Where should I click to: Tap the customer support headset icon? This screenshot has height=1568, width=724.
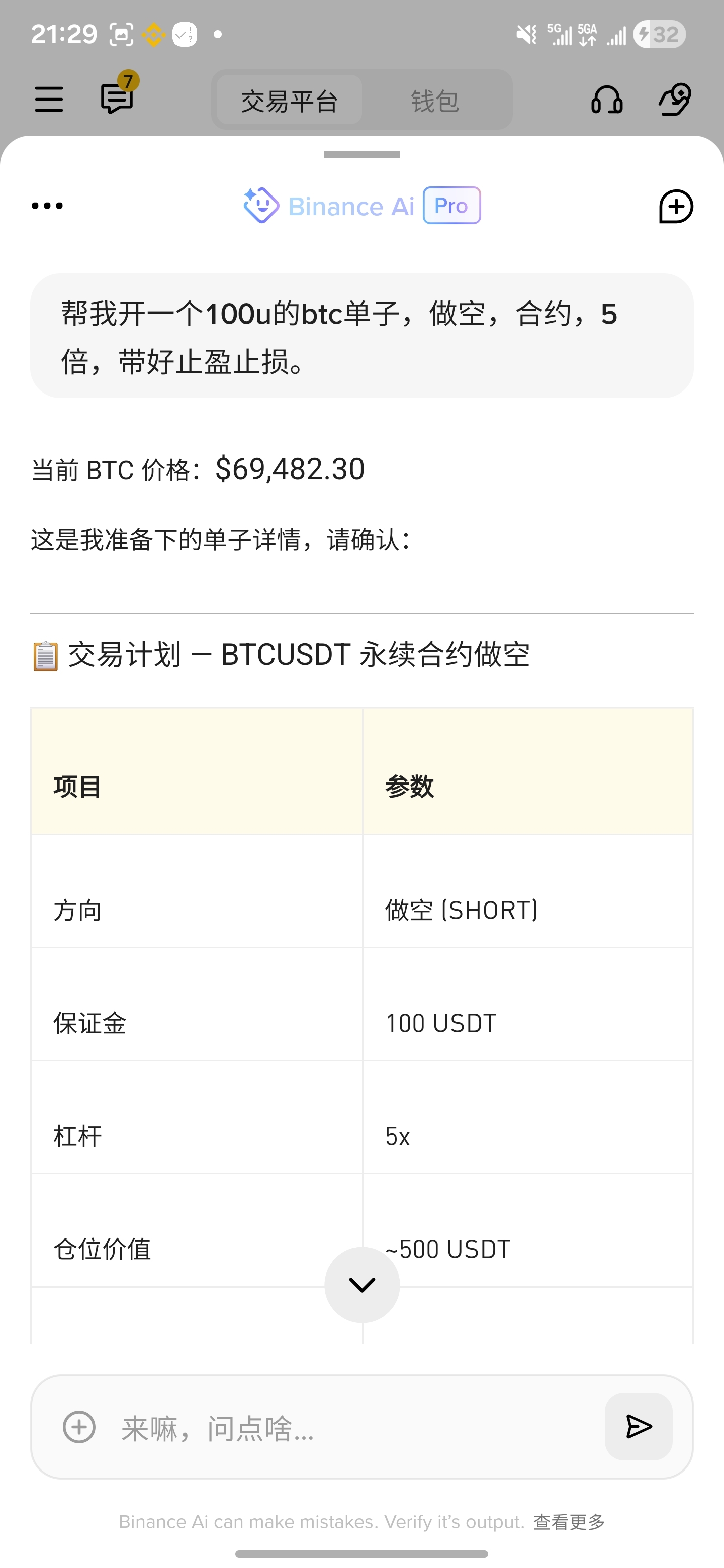pyautogui.click(x=606, y=100)
